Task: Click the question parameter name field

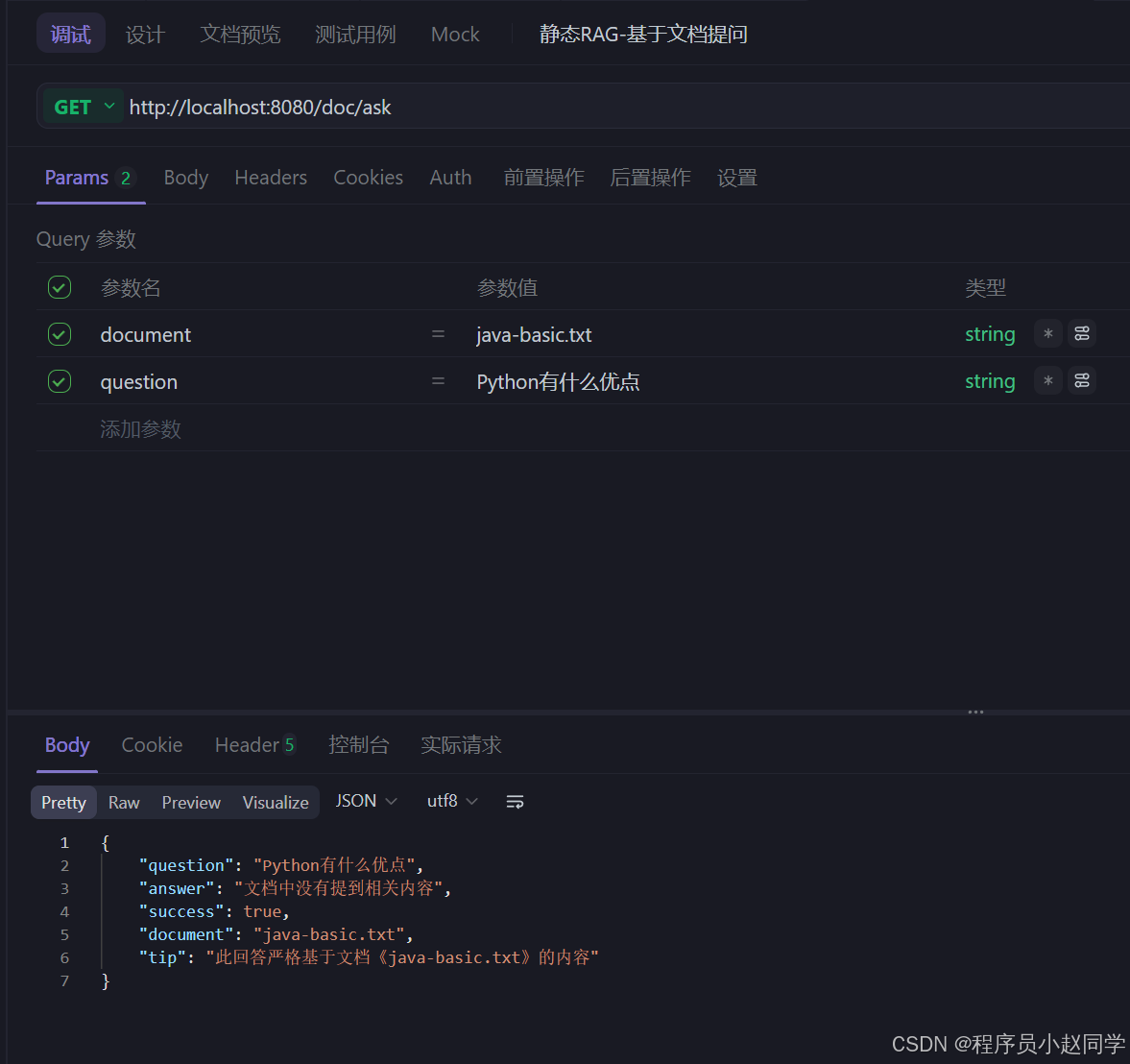Action: point(139,381)
